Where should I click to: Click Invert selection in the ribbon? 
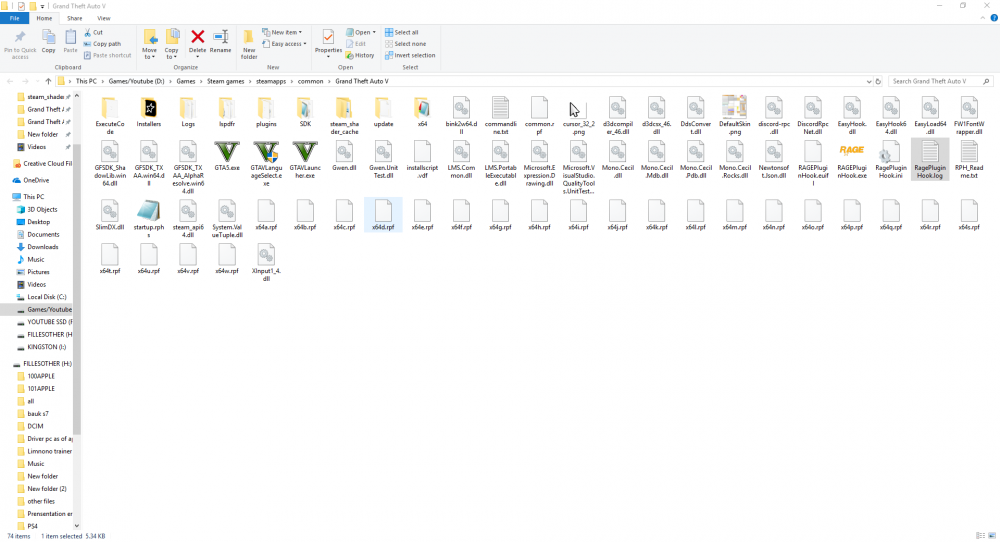[x=411, y=55]
